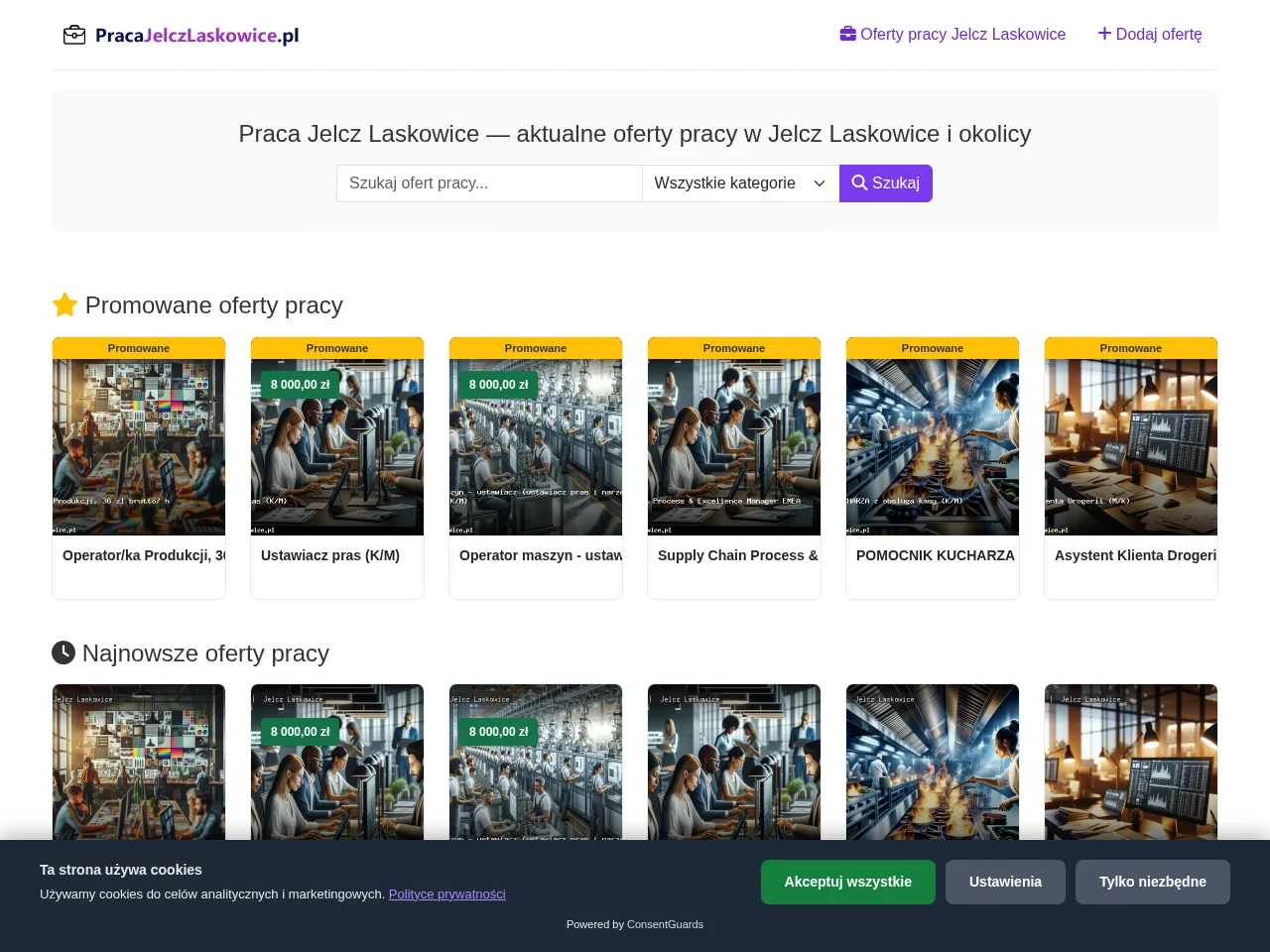
Task: Click Asystent Klienta Drogerii title text
Action: pos(1136,555)
